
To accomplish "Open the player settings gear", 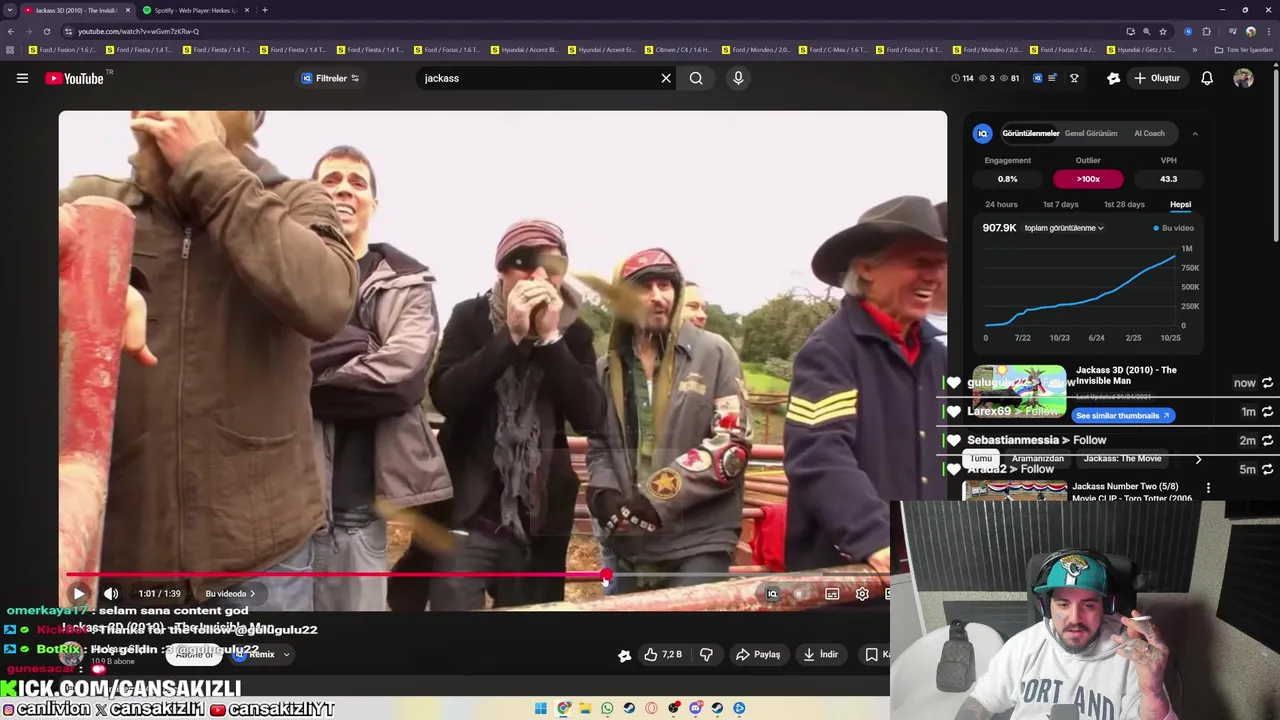I will (x=862, y=594).
